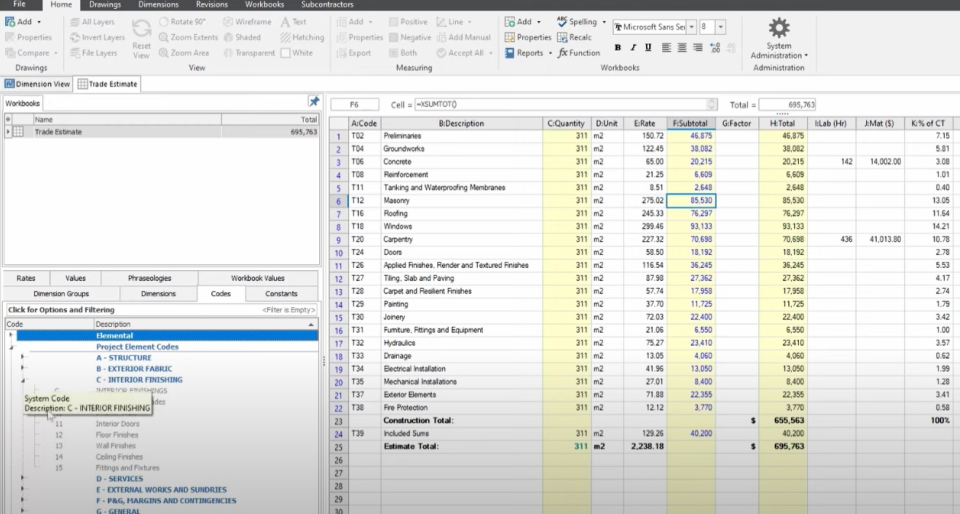The height and width of the screenshot is (514, 960).
Task: Toggle the Positive measuring option
Action: [408, 21]
